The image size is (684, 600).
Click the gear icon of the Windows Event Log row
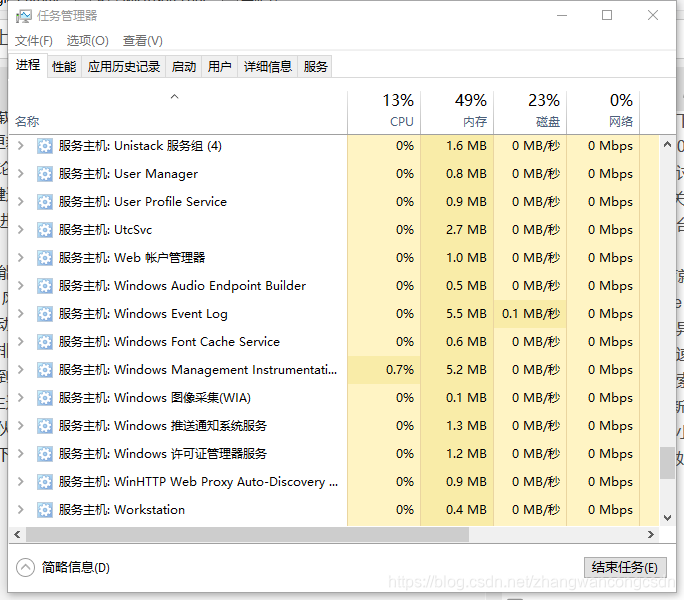[44, 314]
